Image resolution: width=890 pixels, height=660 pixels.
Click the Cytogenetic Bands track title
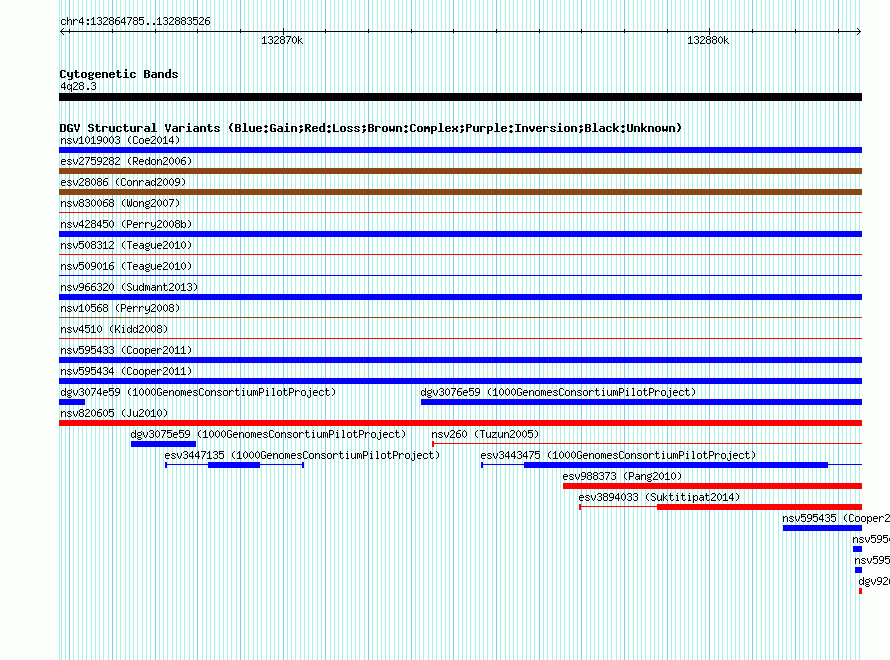pos(119,74)
